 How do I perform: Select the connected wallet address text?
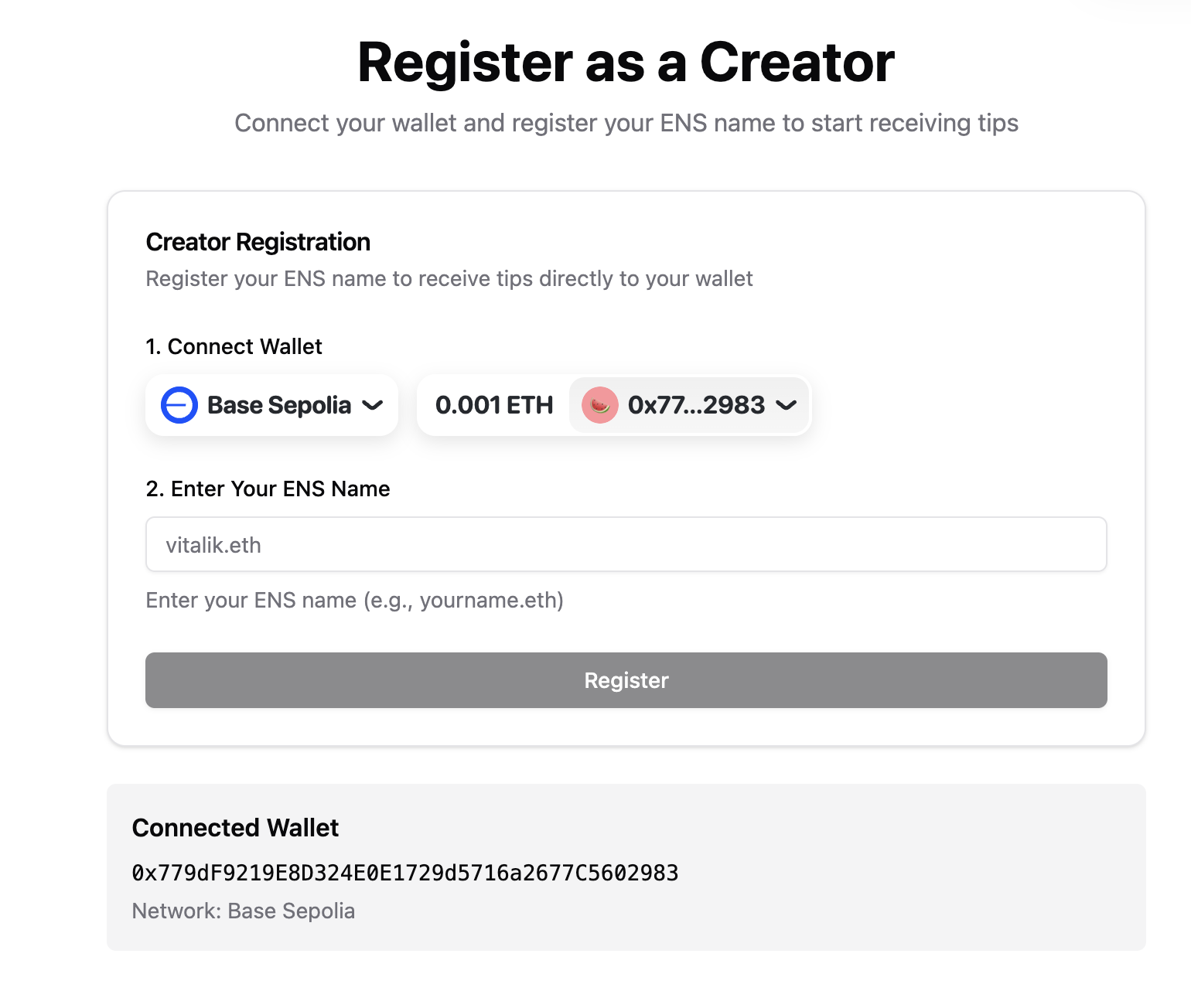(x=405, y=873)
